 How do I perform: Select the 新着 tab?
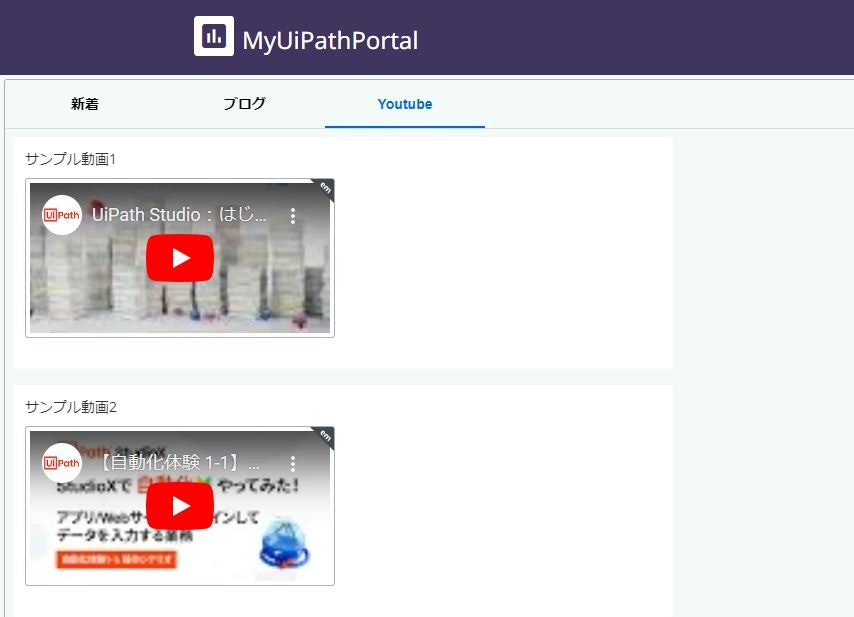pyautogui.click(x=83, y=103)
